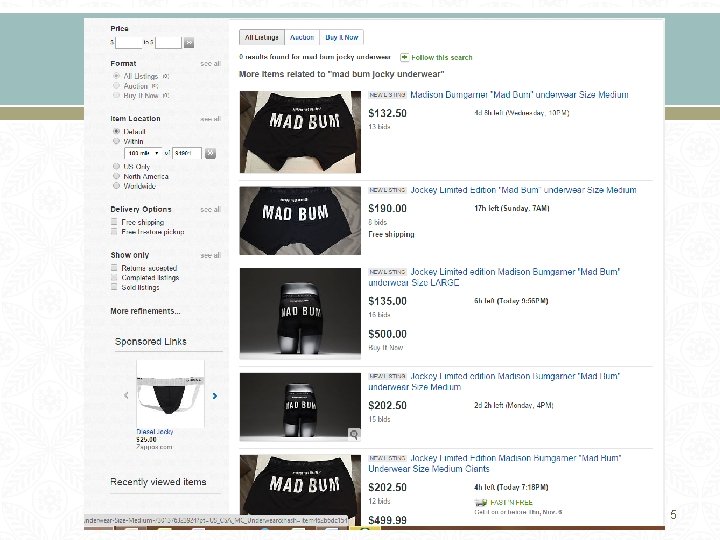This screenshot has height=540, width=720.
Task: Click the '17h left (Sunday, 7AM)' text
Action: (x=512, y=208)
